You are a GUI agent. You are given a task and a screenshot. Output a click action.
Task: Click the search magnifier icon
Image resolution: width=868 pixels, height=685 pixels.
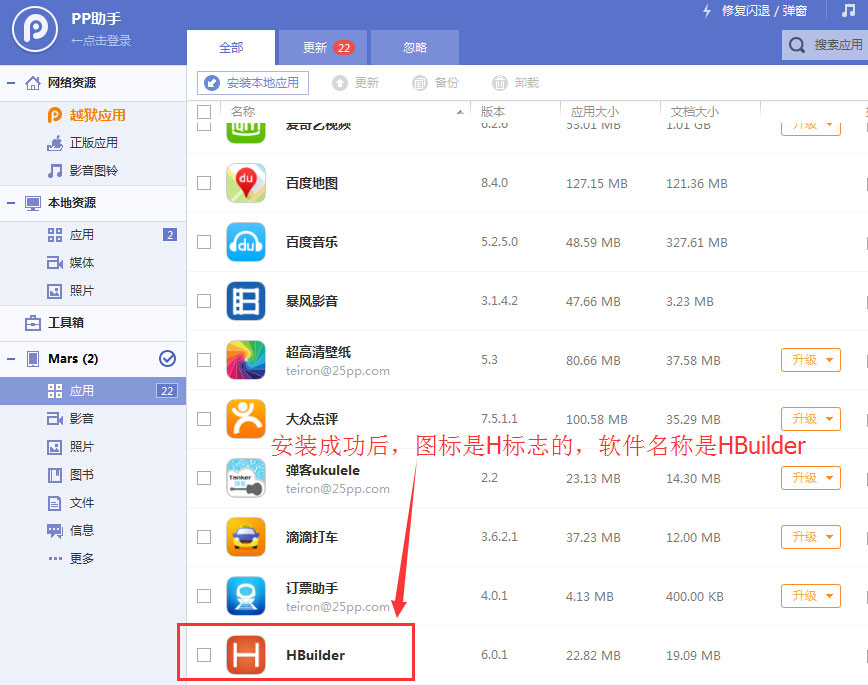pyautogui.click(x=797, y=45)
